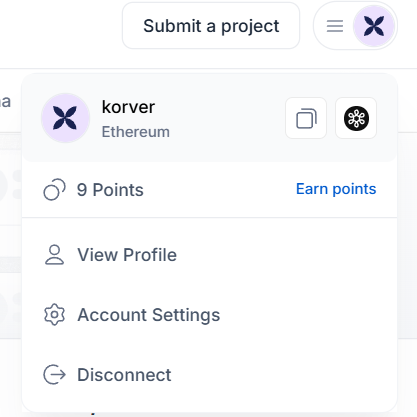
Task: Collapse the account menu via the pill button
Action: [355, 26]
